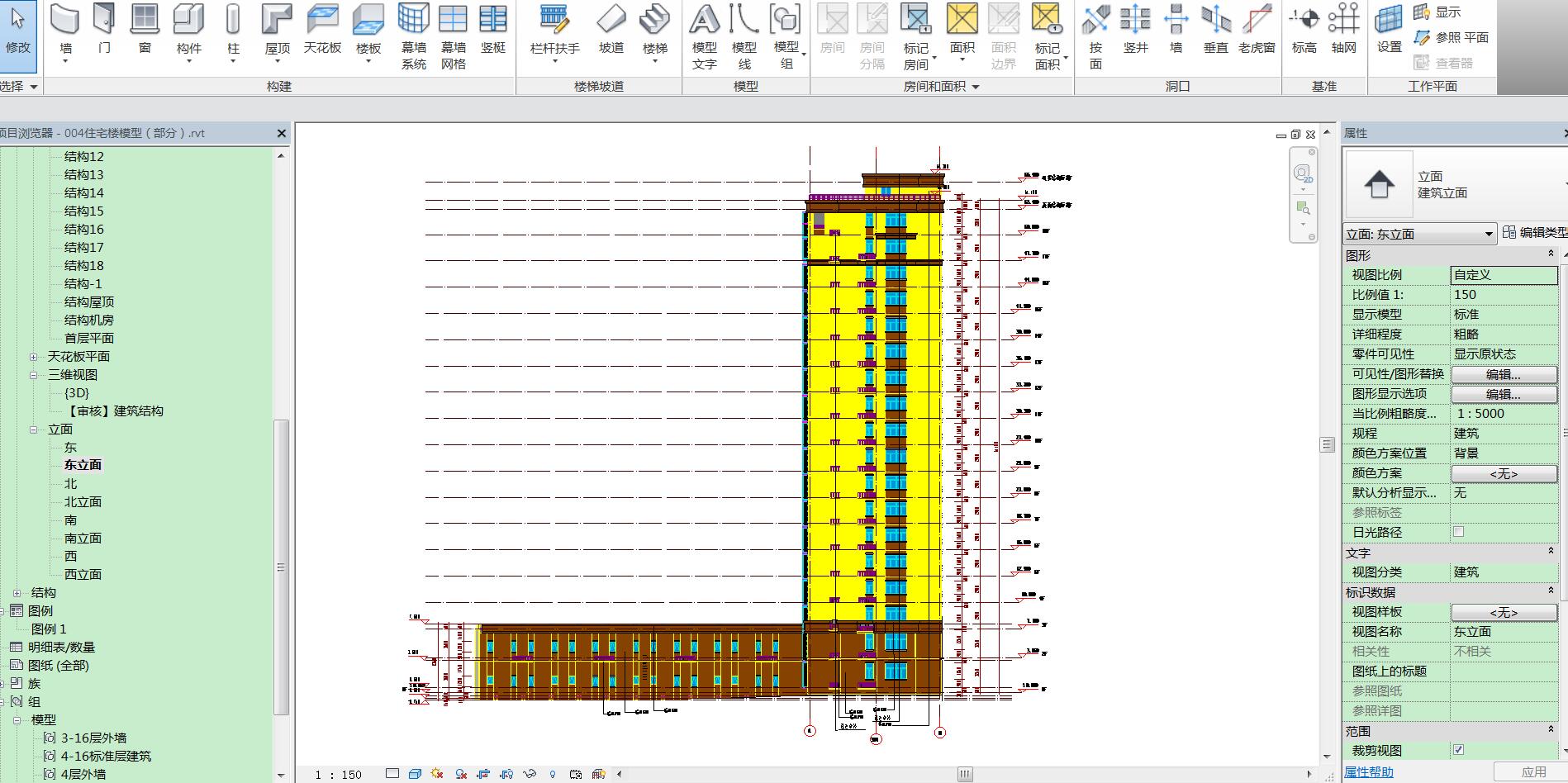
Task: Uncheck the 裁剪视图 checkbox
Action: tap(1458, 750)
